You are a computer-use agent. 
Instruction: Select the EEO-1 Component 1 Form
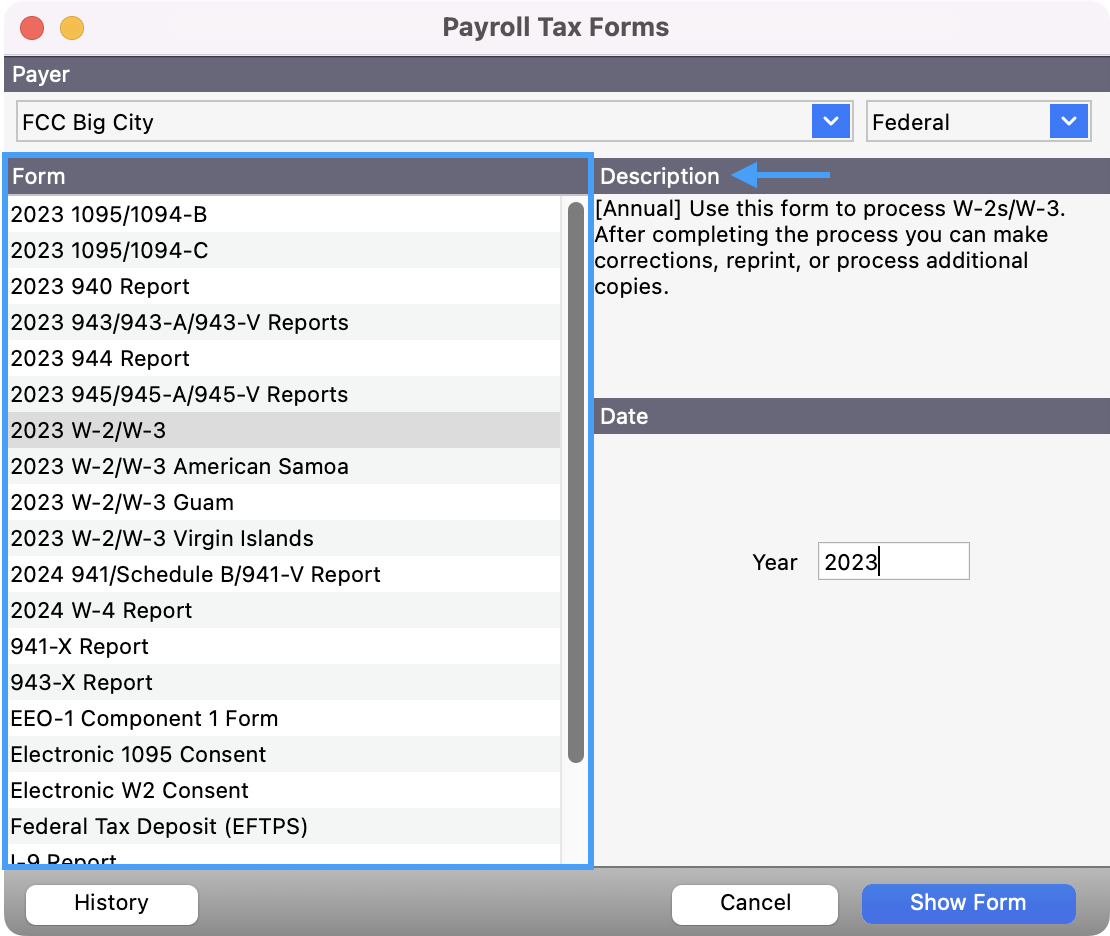pos(144,718)
